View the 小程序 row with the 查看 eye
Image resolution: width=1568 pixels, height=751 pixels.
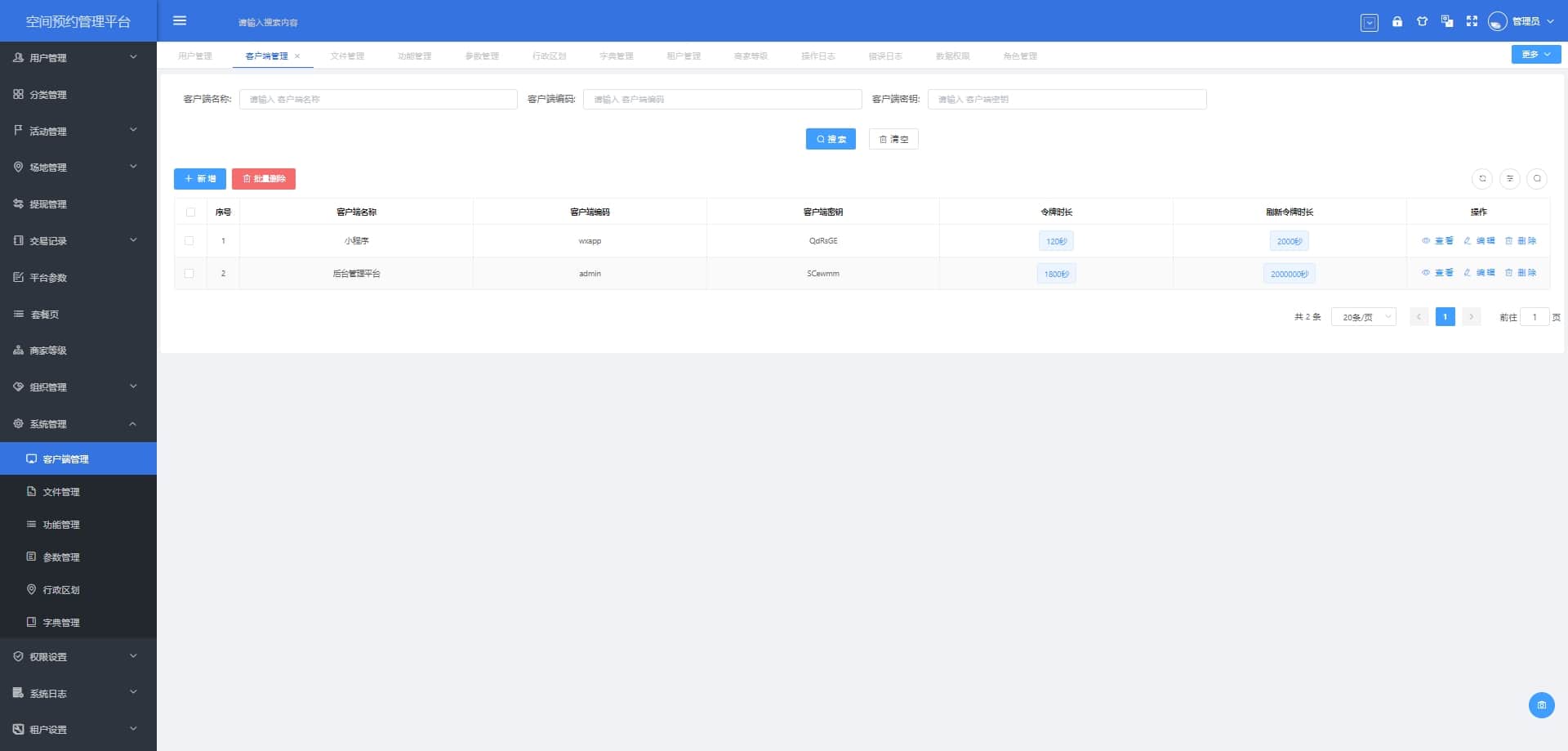1437,240
